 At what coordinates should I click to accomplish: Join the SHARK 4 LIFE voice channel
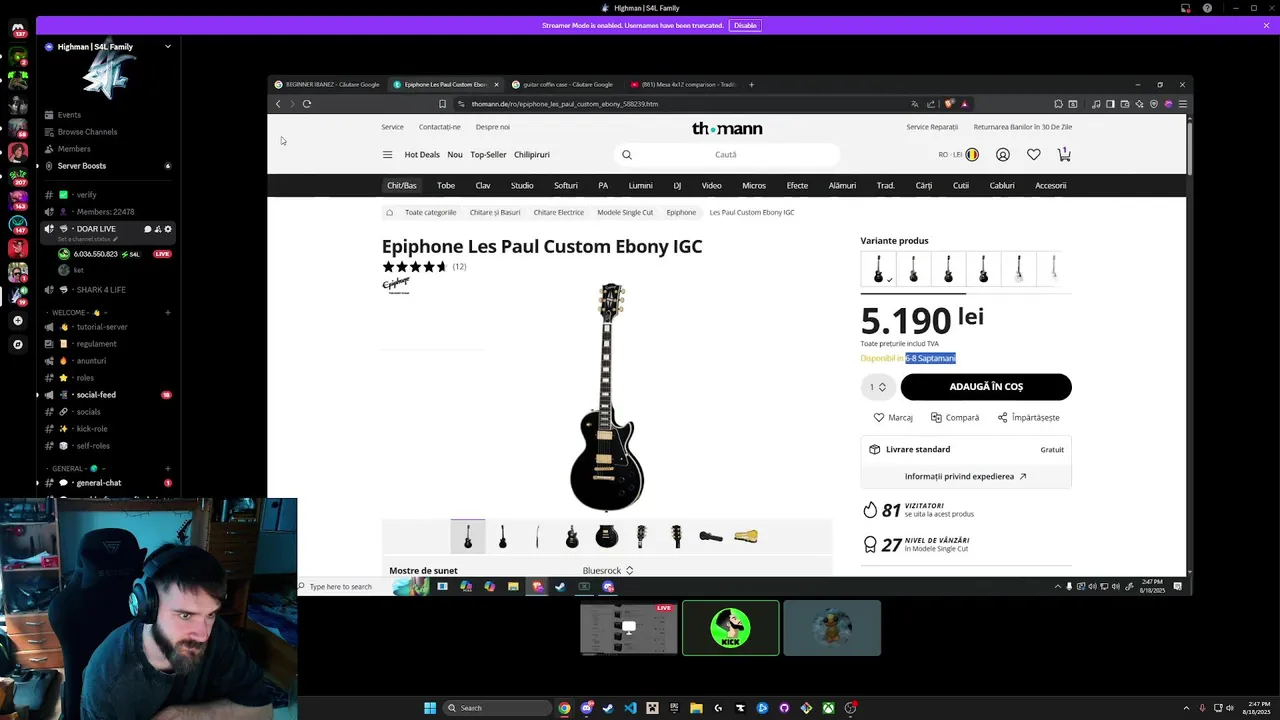101,290
